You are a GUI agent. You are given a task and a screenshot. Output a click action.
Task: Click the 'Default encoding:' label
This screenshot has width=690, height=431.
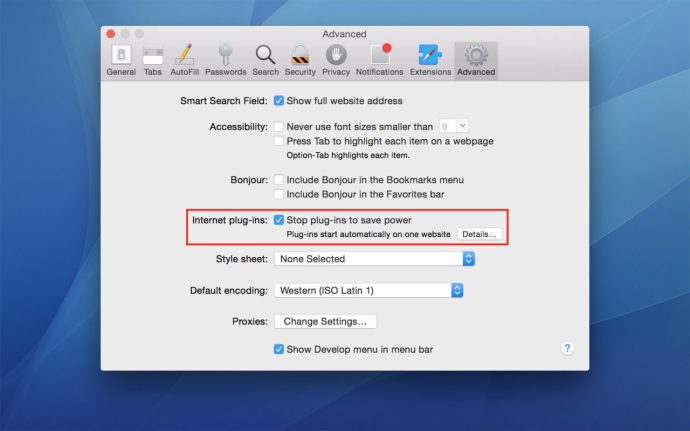pyautogui.click(x=229, y=291)
